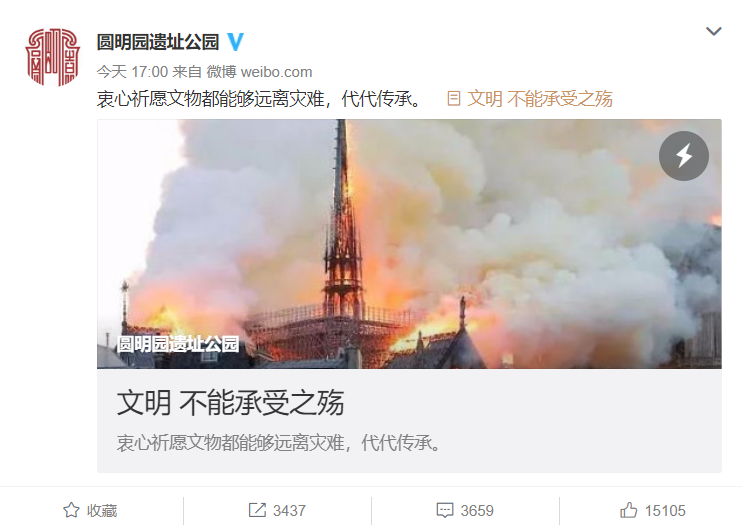This screenshot has width=742, height=532.
Task: Tap the lightning bolt article icon
Action: (684, 156)
